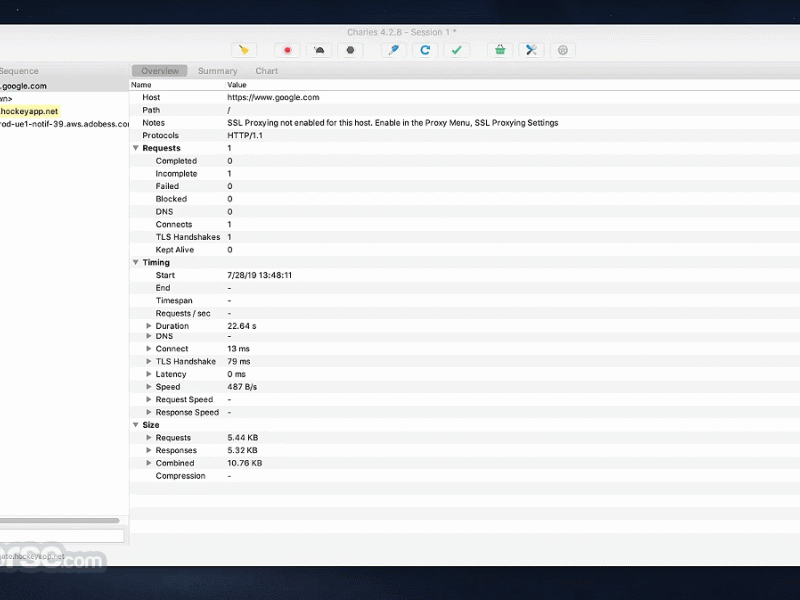
Task: Expand the Combined size row
Action: (148, 463)
